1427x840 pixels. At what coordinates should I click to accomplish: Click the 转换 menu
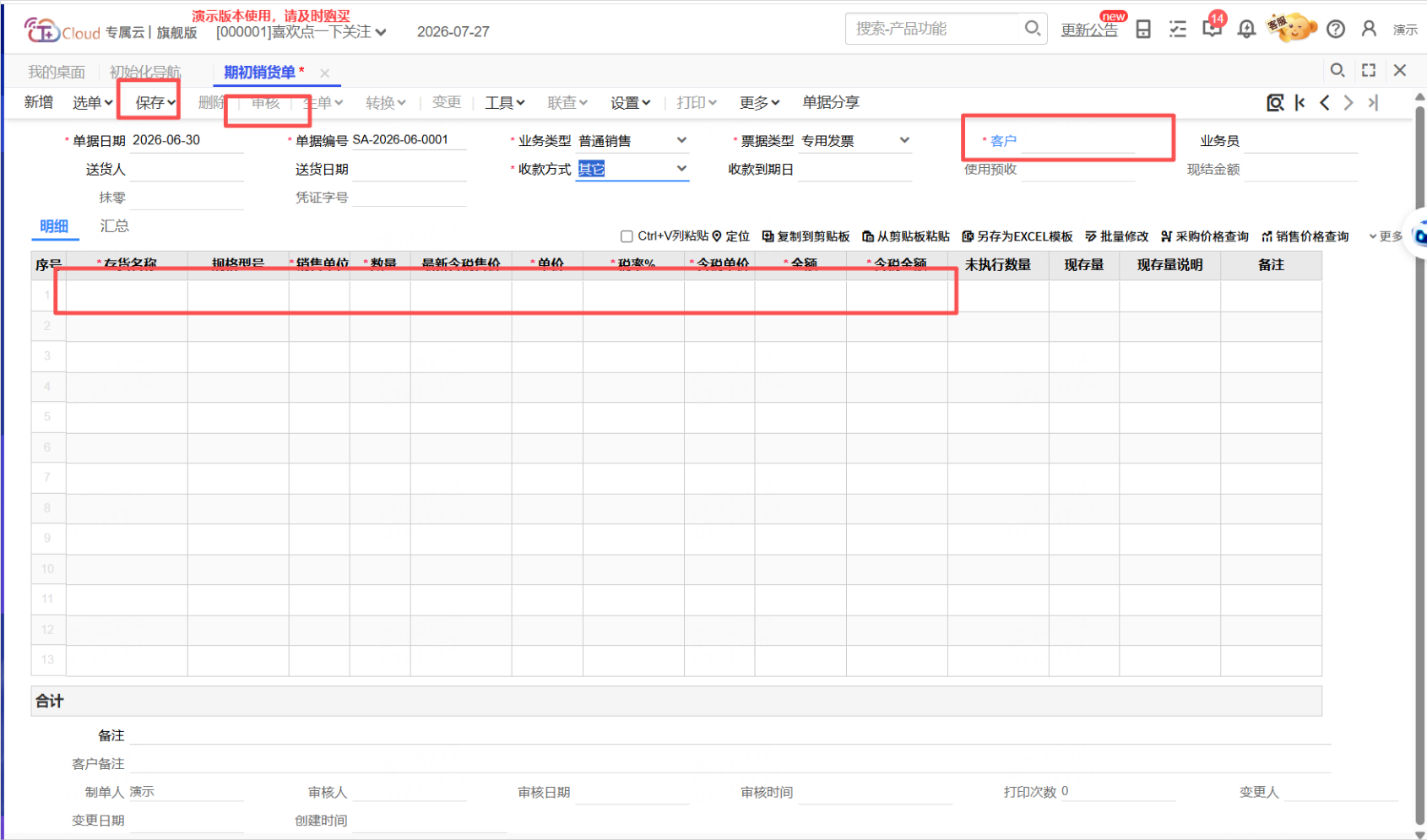[x=386, y=102]
